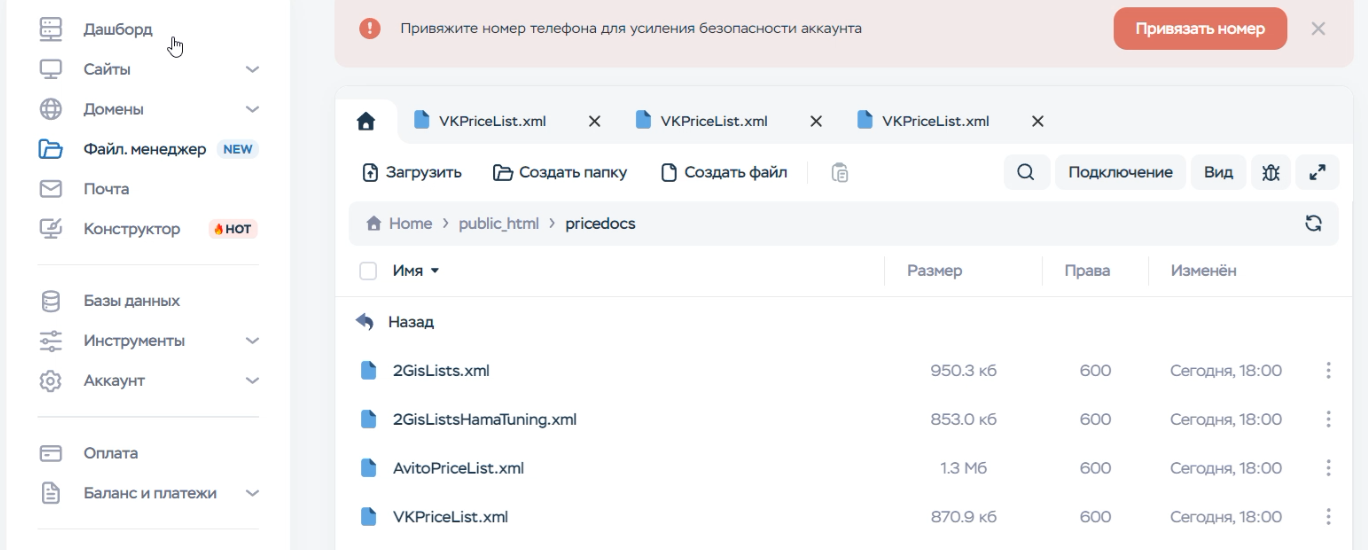Expand the Инструменты sidebar section
This screenshot has width=1368, height=550.
pos(252,341)
